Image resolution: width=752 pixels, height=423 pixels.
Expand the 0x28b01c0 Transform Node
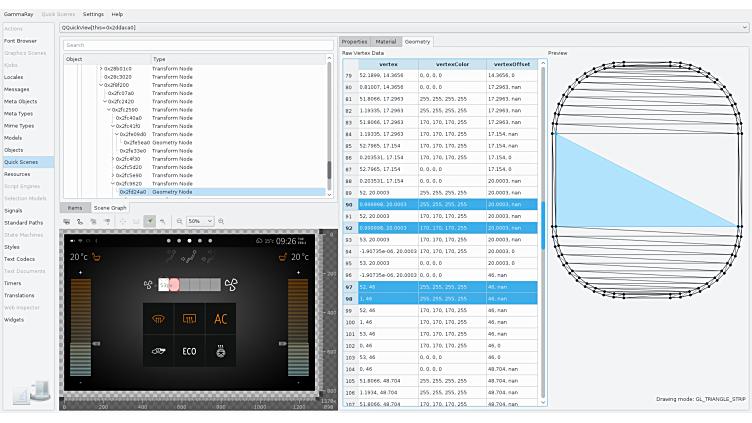tap(101, 68)
